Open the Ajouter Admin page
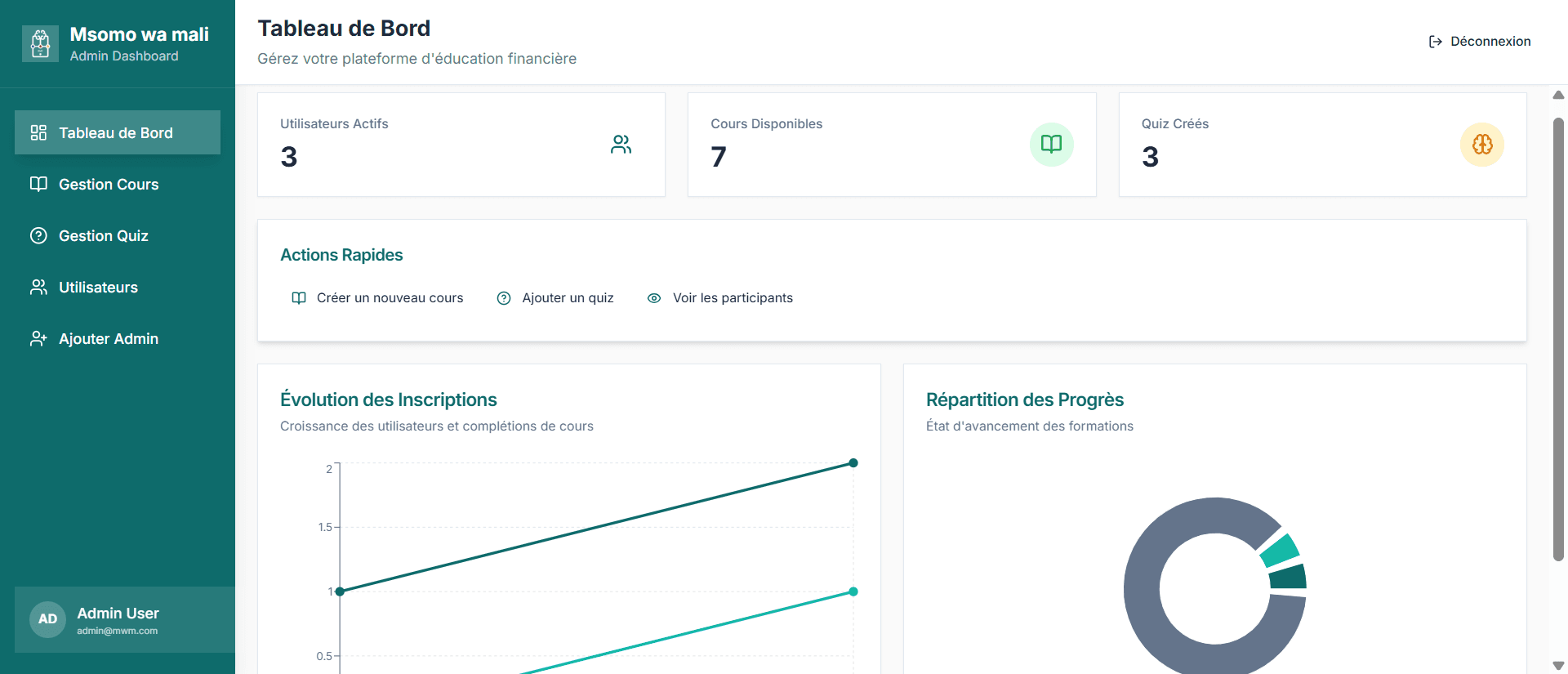1568x674 pixels. 108,339
